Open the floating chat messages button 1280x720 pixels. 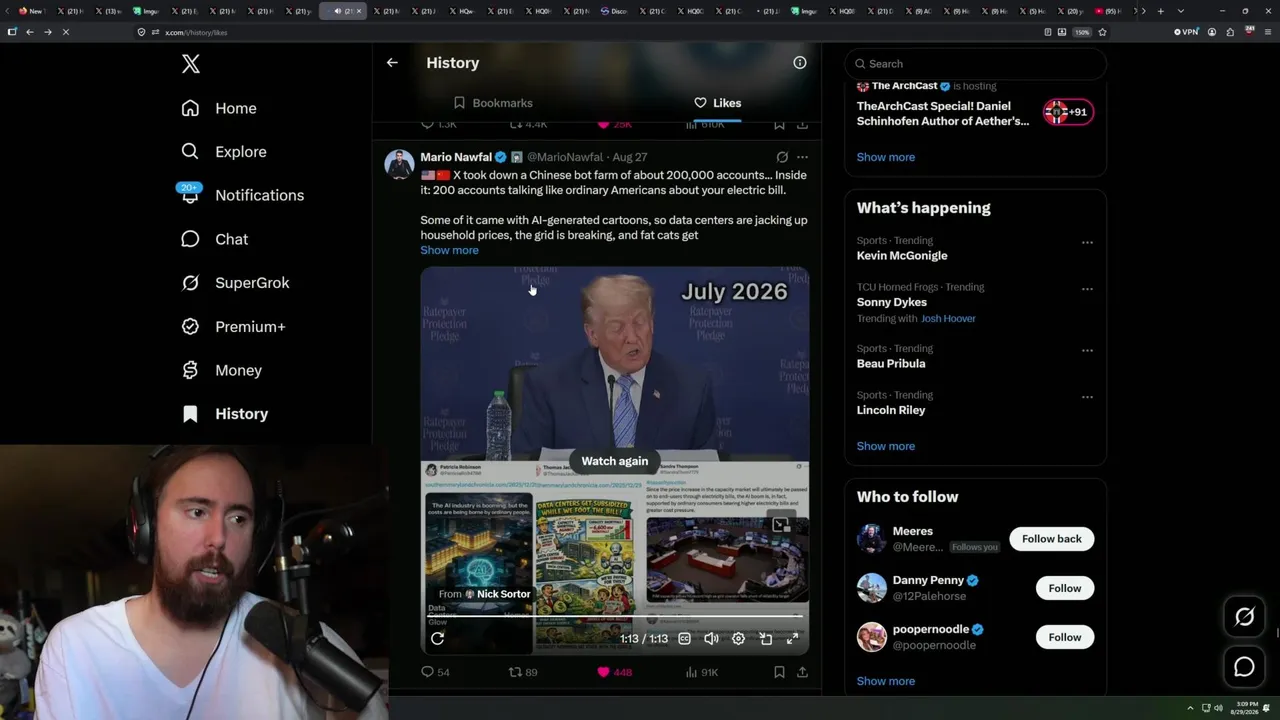(1245, 667)
